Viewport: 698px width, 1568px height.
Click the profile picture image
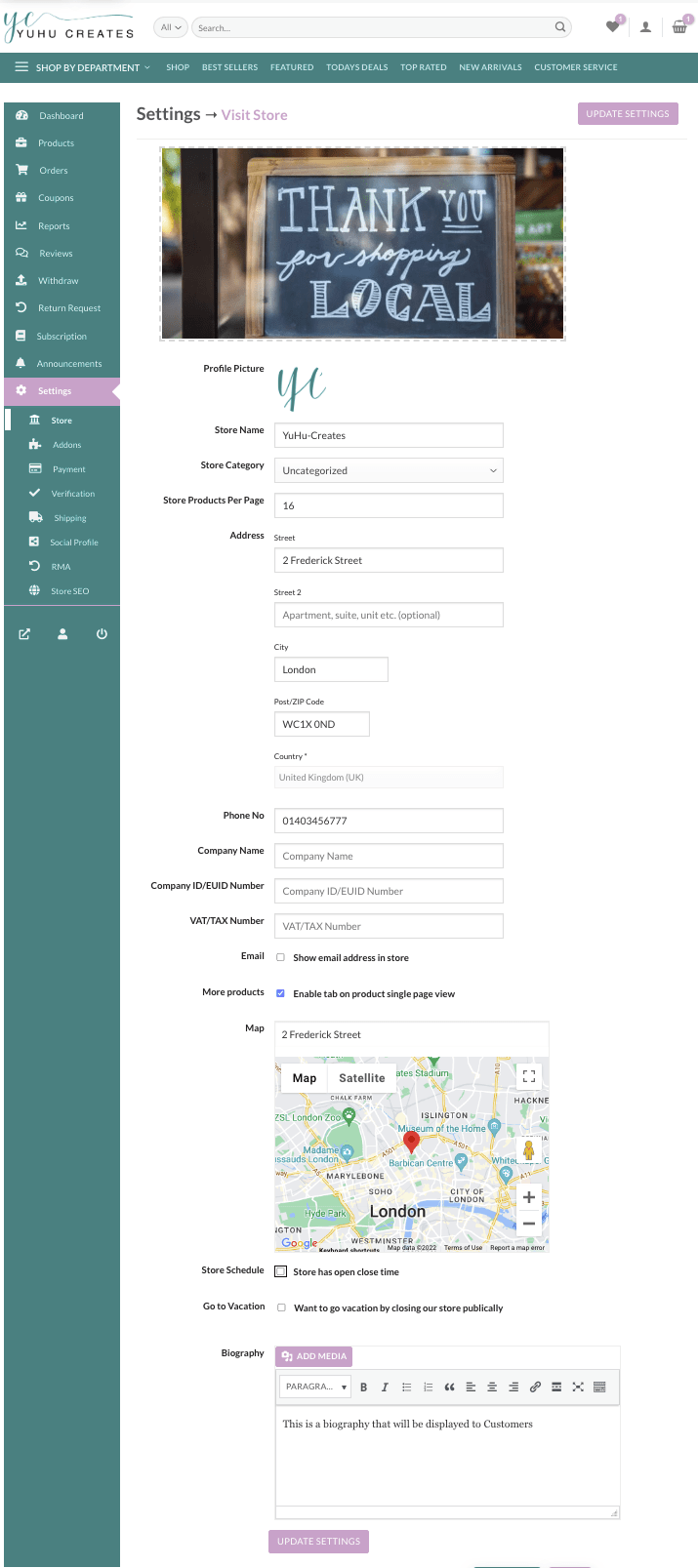point(302,386)
